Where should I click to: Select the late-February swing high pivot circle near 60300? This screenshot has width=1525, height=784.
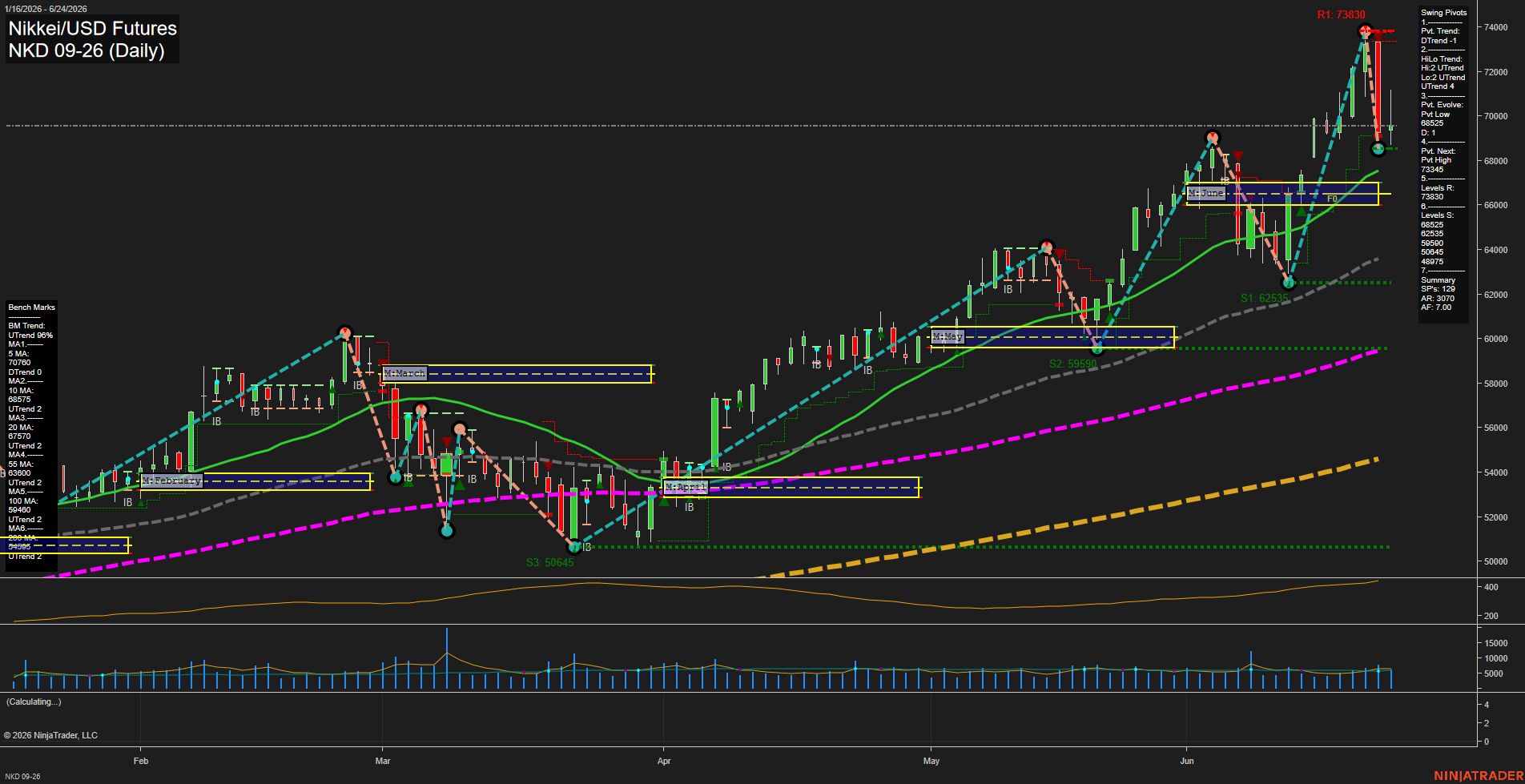[x=345, y=332]
